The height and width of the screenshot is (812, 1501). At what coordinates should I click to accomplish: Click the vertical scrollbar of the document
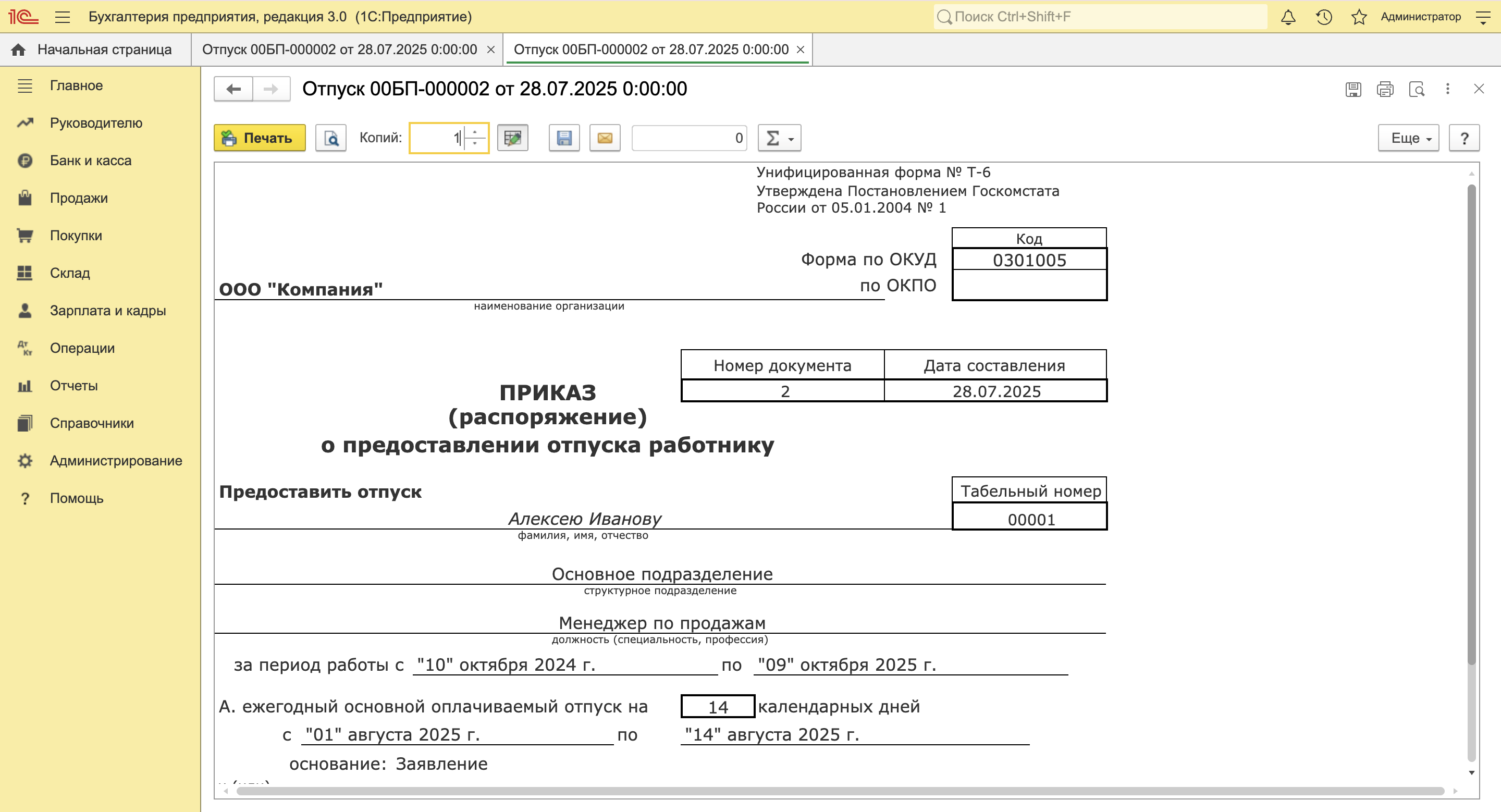coord(1471,425)
